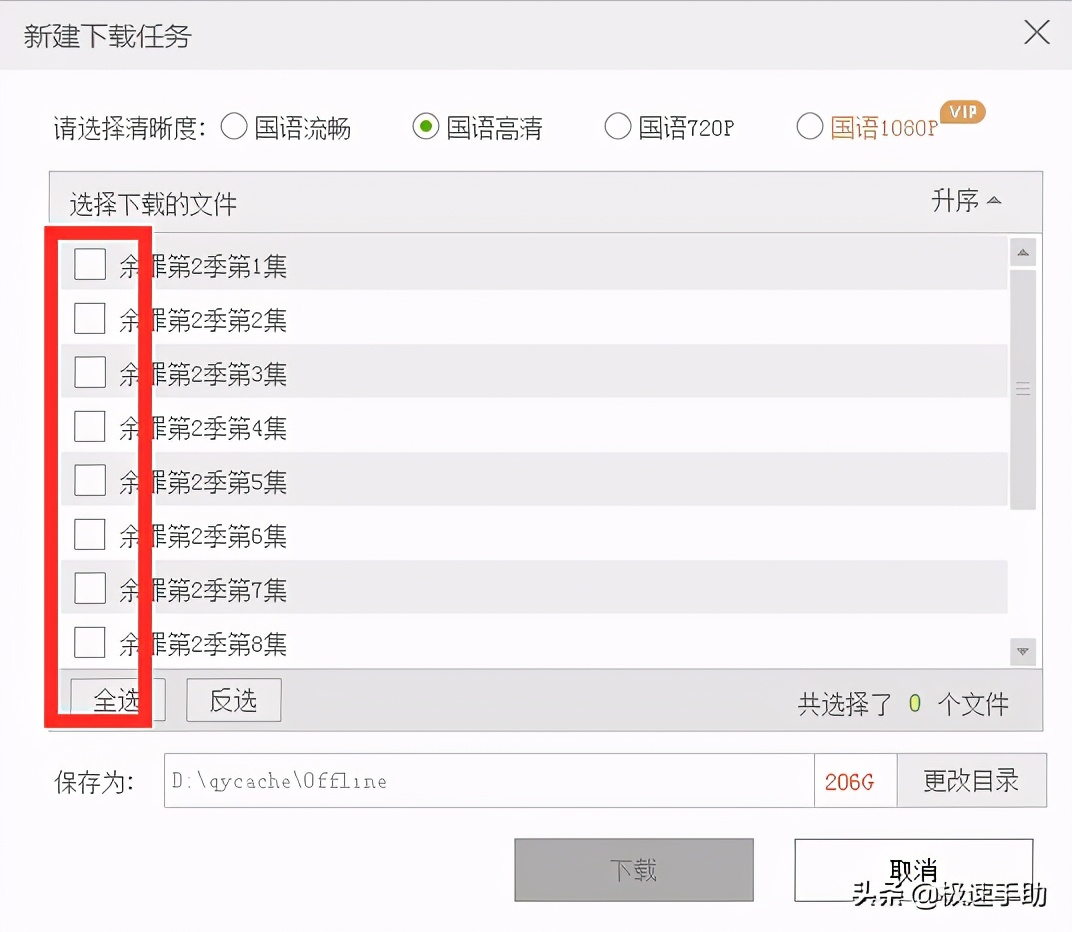Choose the 国语720P resolution

(x=617, y=127)
